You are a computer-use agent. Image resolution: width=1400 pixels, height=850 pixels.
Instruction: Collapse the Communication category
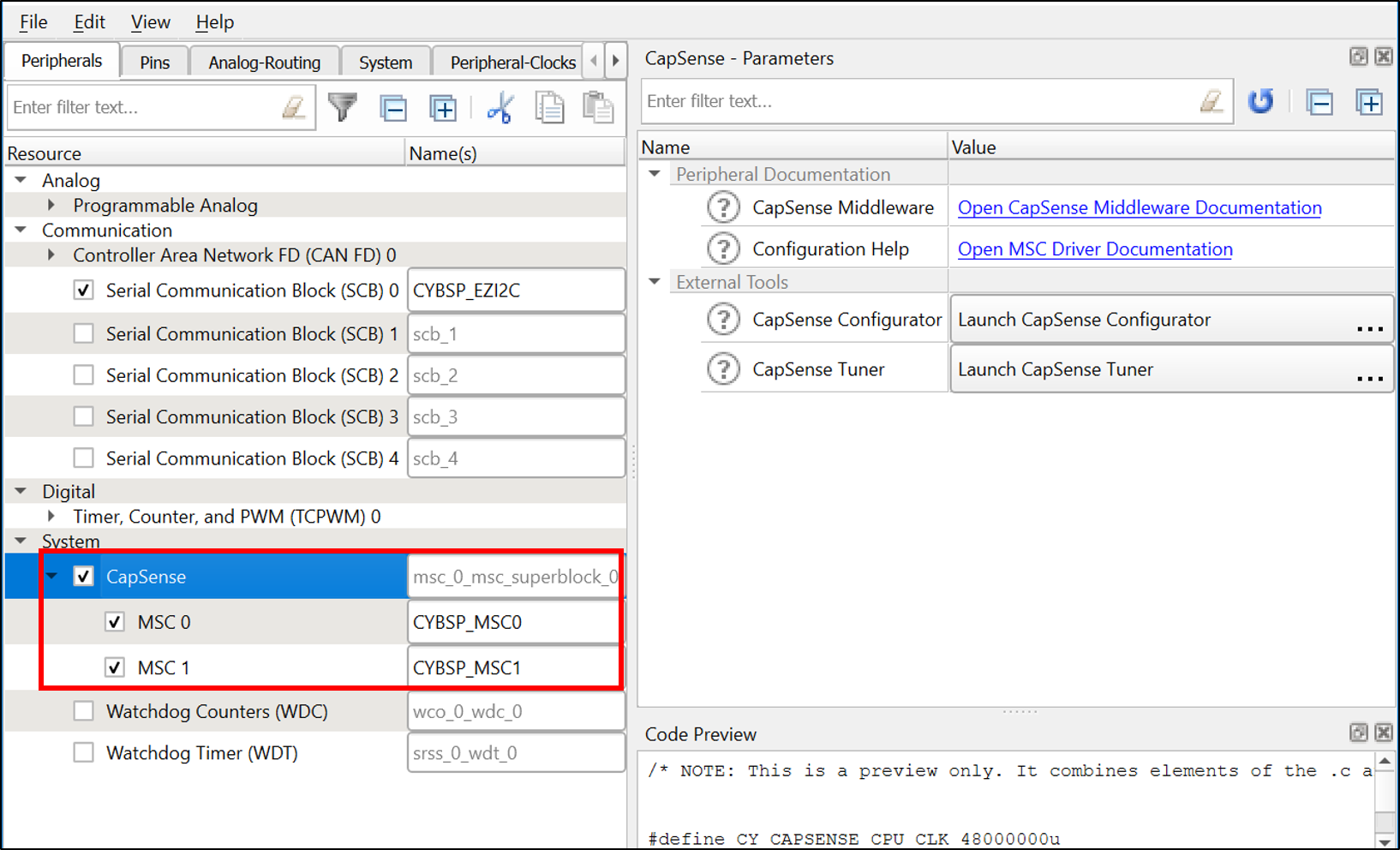coord(21,230)
